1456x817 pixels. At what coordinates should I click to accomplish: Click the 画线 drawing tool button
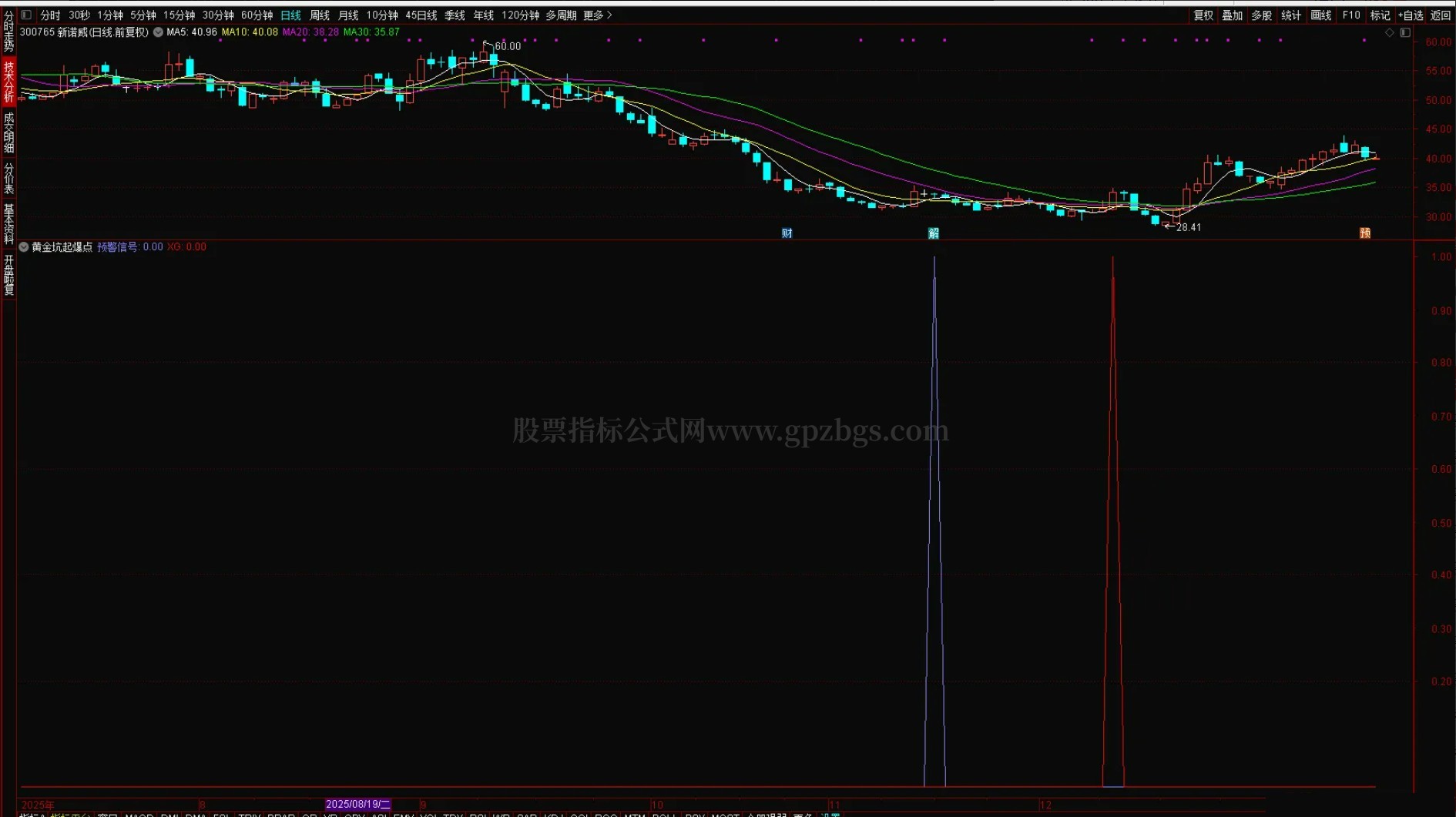pyautogui.click(x=1321, y=15)
